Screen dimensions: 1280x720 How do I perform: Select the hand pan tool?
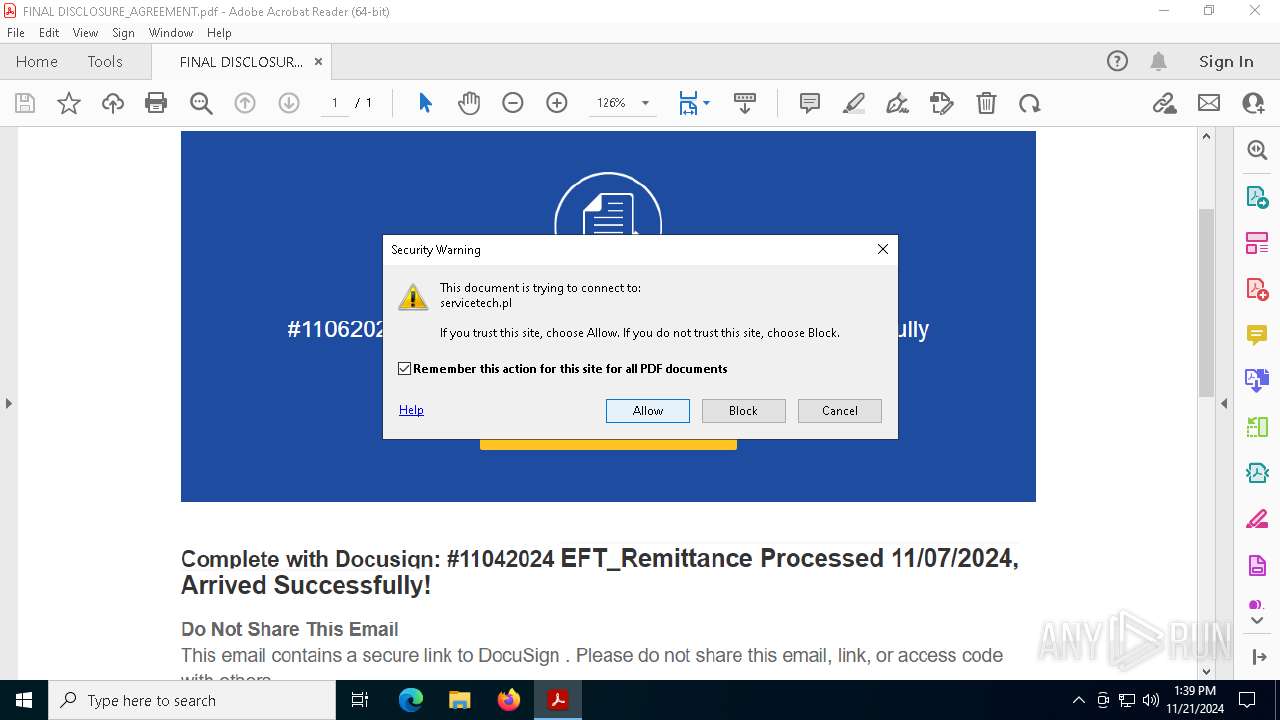[x=469, y=103]
